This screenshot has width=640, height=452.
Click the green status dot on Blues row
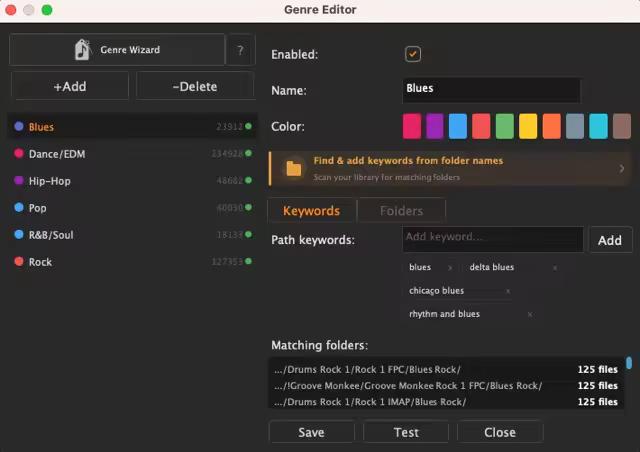click(x=248, y=126)
